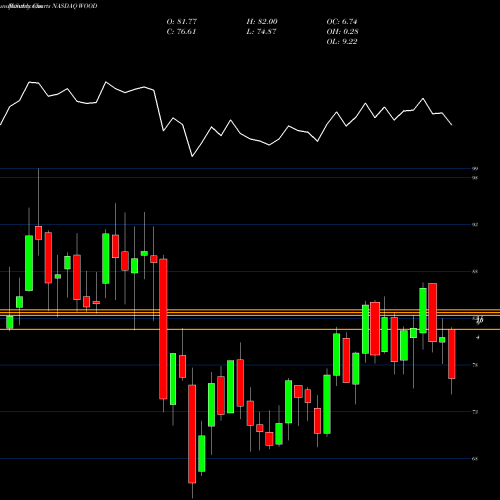Click the 99 price axis label
The height and width of the screenshot is (500, 500).
point(475,169)
